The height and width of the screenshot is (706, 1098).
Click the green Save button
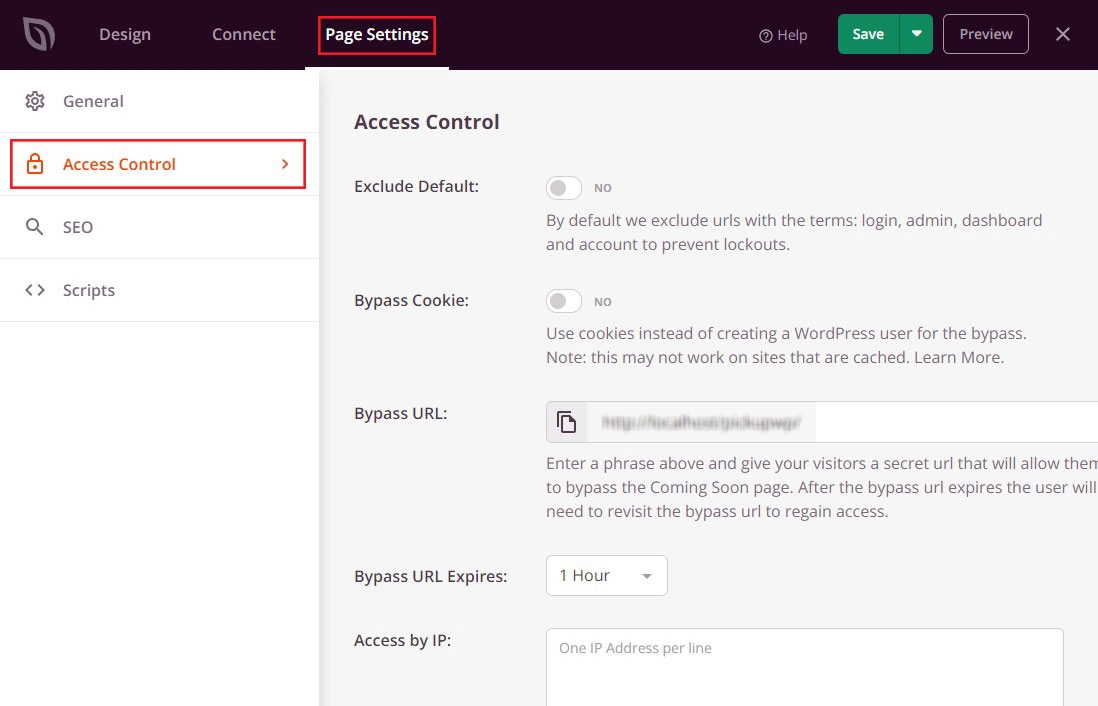868,34
